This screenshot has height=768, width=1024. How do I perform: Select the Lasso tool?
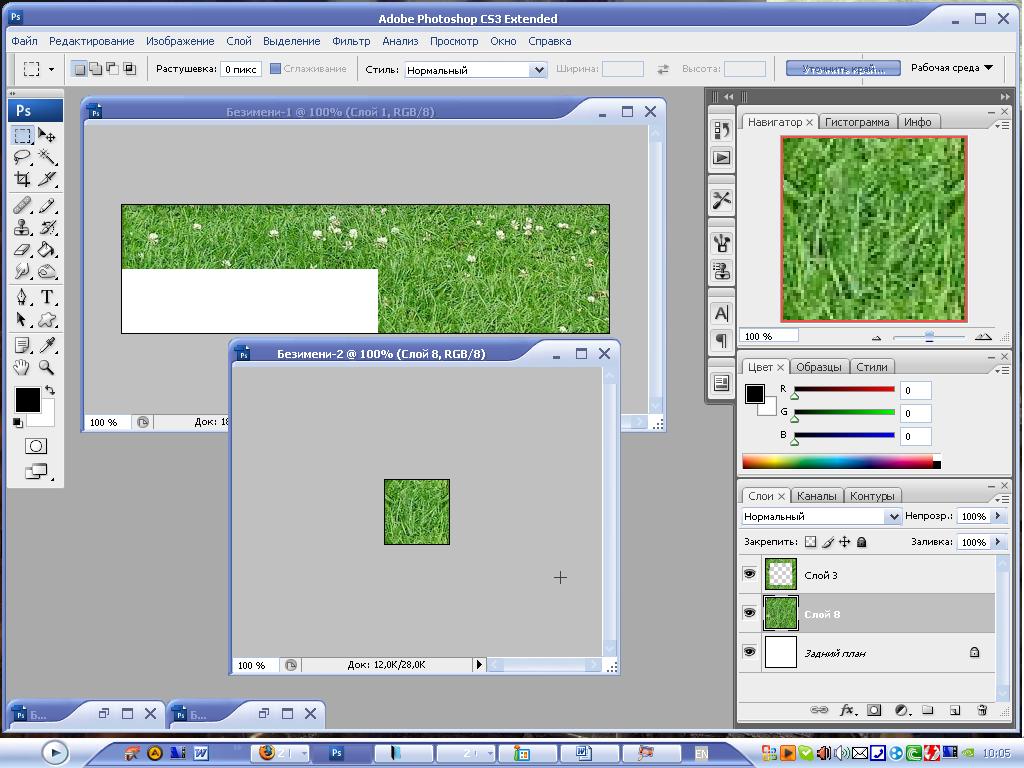[x=22, y=157]
